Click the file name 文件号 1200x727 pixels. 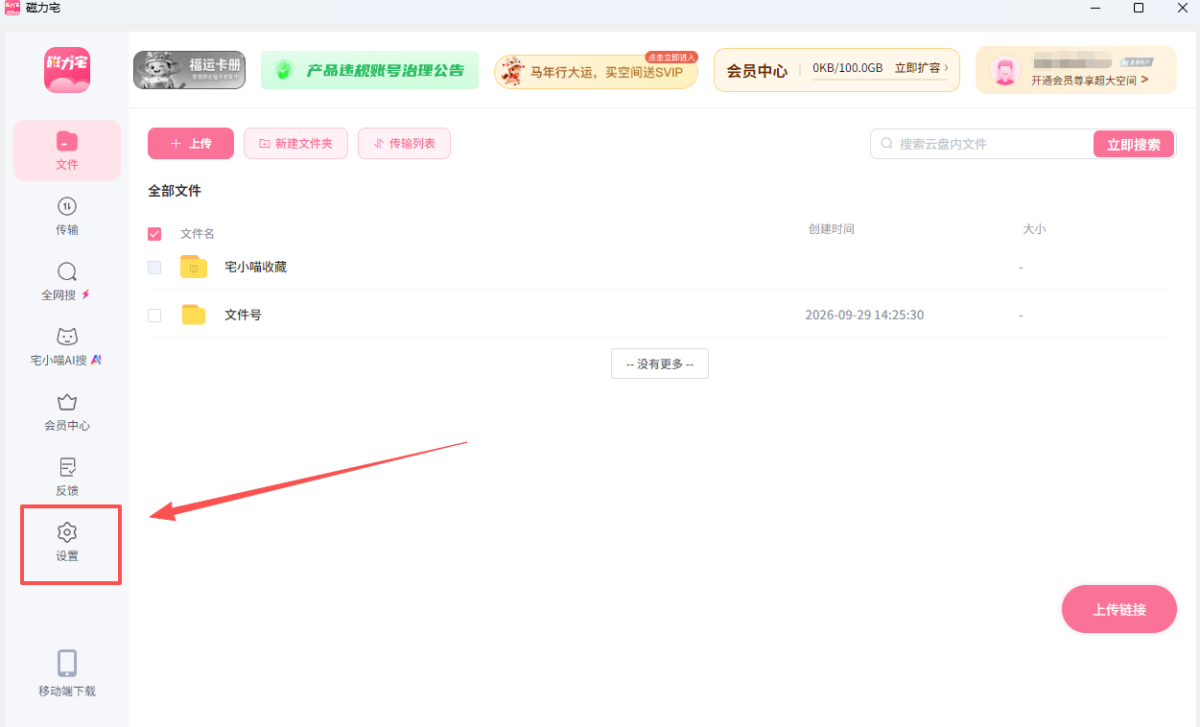(243, 315)
